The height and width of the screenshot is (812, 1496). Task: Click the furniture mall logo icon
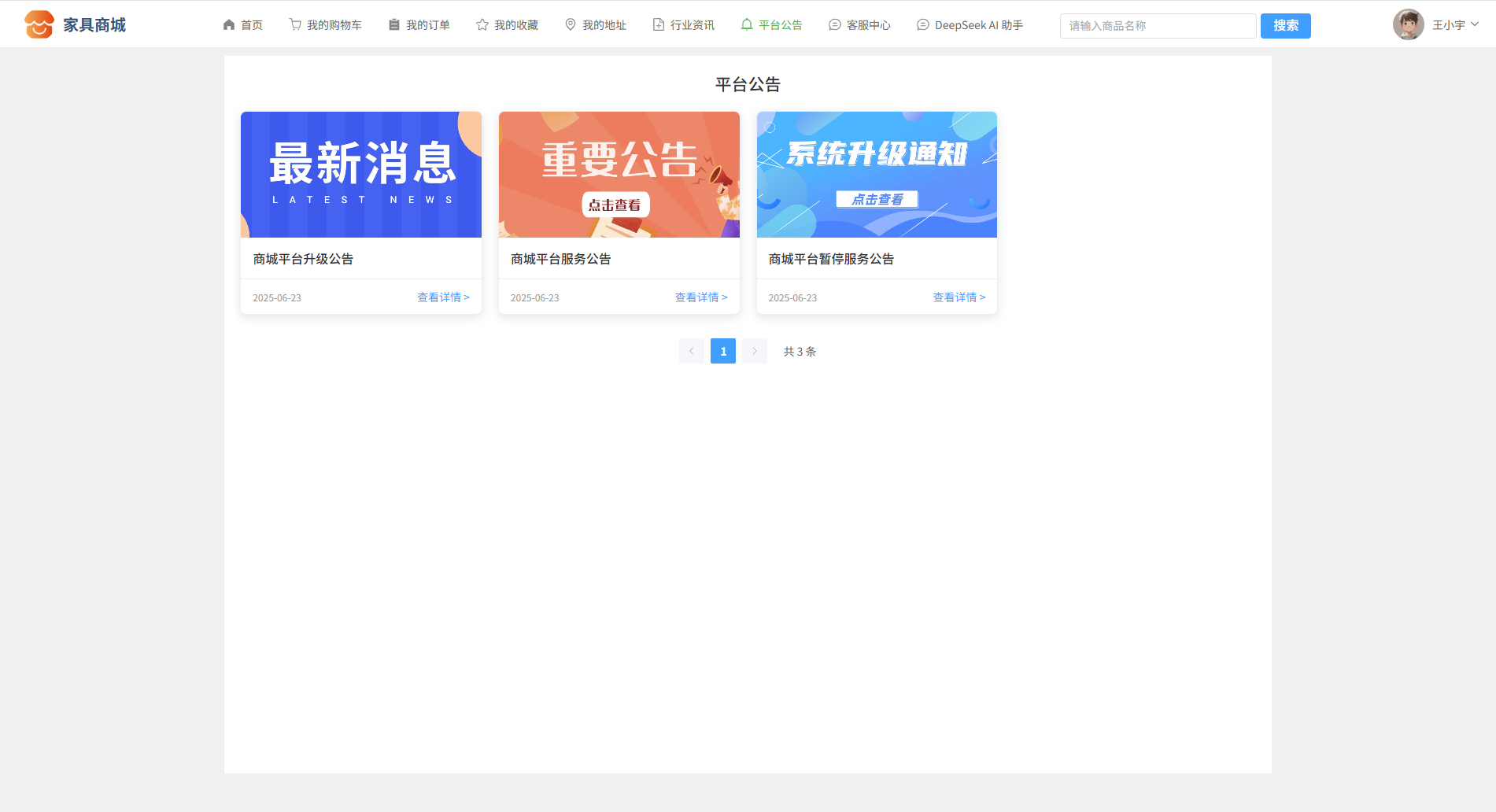pos(39,24)
